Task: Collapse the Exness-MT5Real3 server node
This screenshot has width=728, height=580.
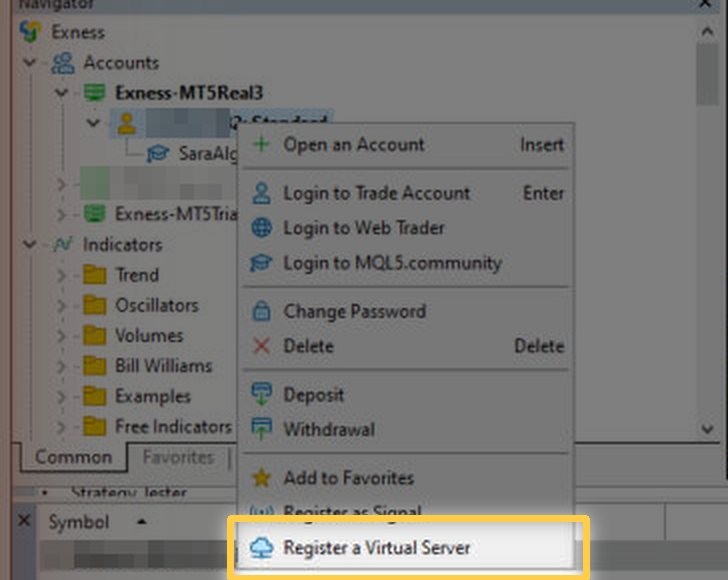Action: (x=61, y=92)
